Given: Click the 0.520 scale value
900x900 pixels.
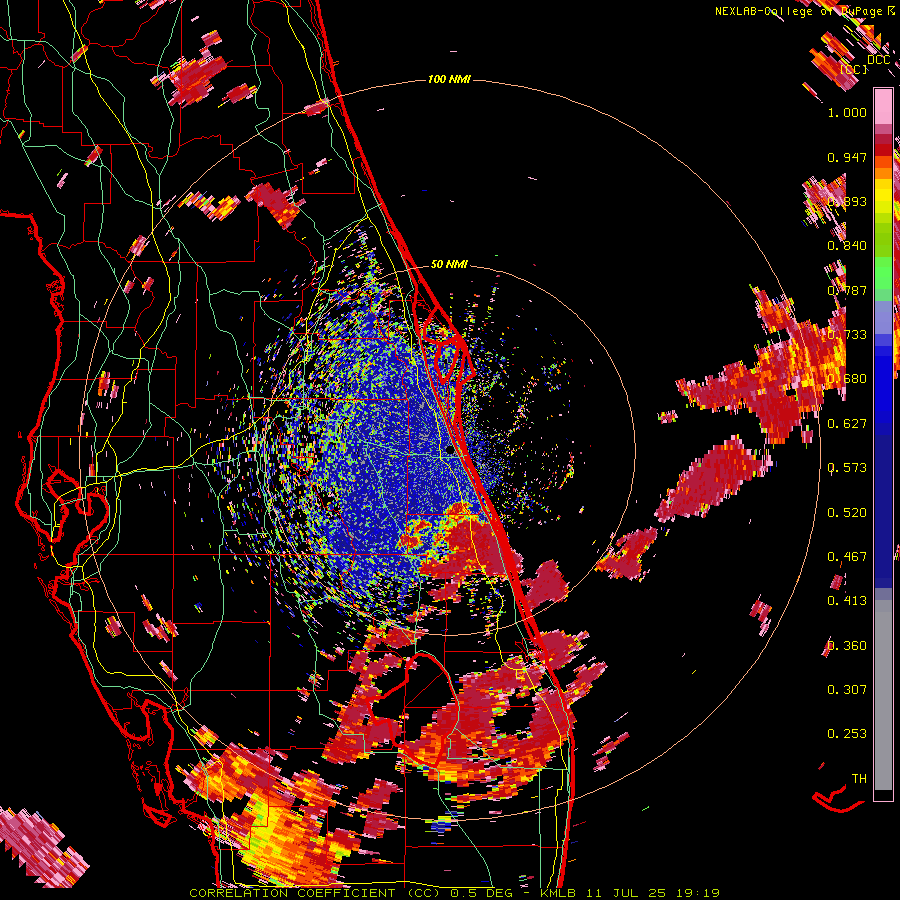Looking at the screenshot, I should [x=847, y=512].
